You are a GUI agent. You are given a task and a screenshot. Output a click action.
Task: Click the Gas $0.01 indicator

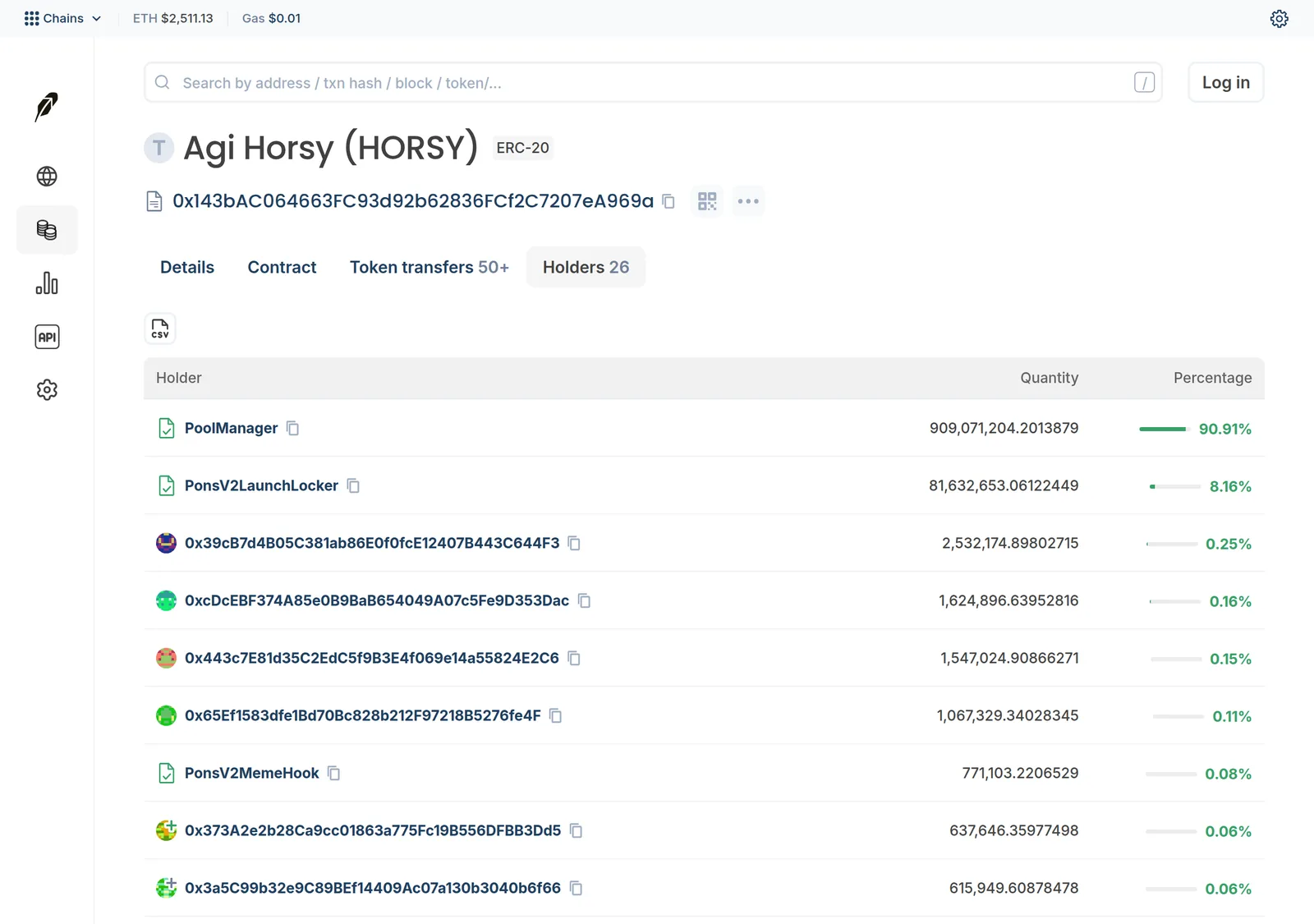coord(271,18)
